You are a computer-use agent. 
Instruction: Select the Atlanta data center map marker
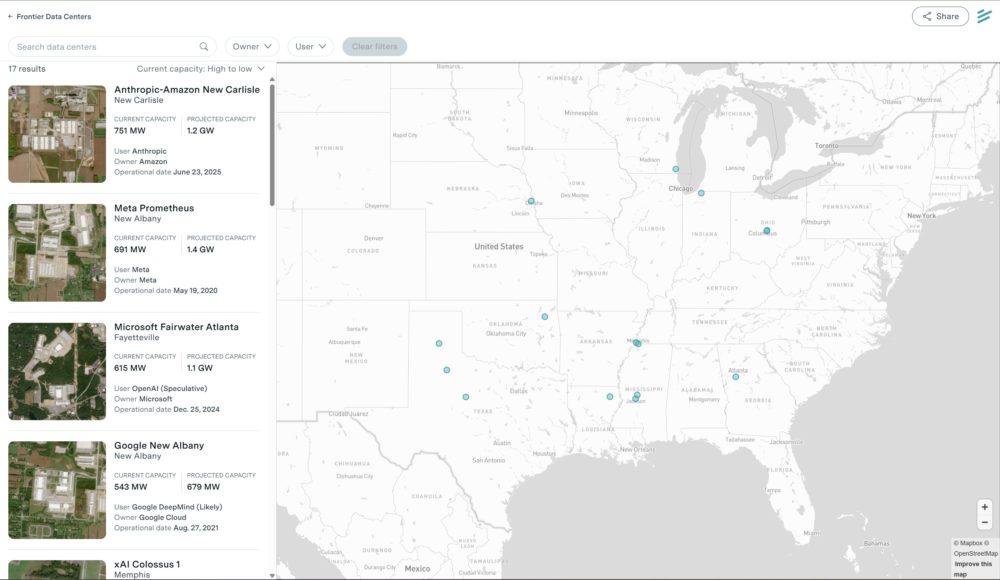[x=735, y=377]
